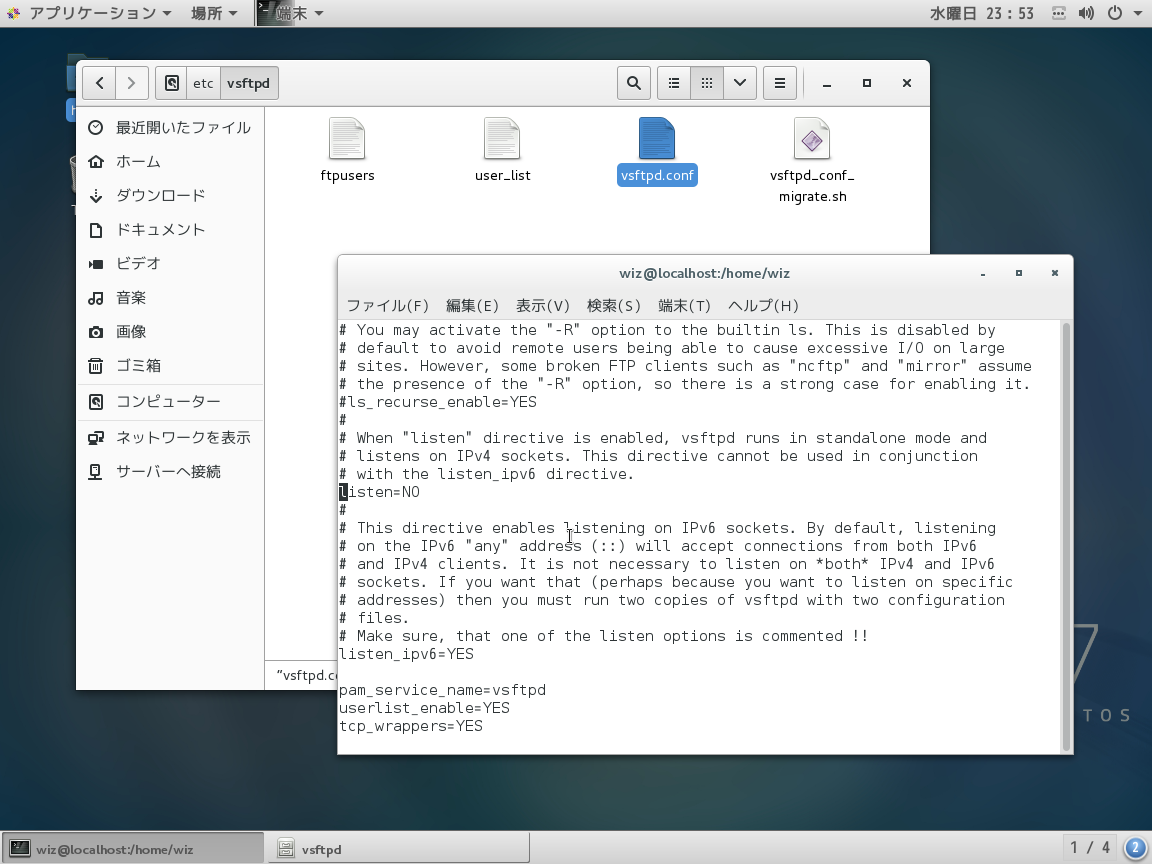Image resolution: width=1152 pixels, height=864 pixels.
Task: Go forward in the file manager
Action: coord(132,83)
